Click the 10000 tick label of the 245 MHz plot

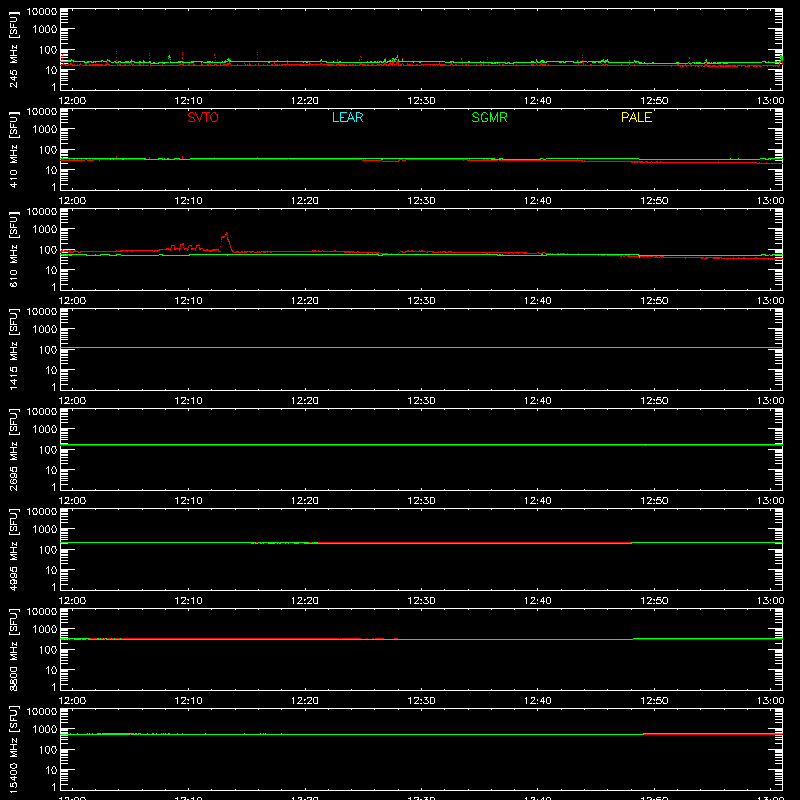tap(42, 12)
